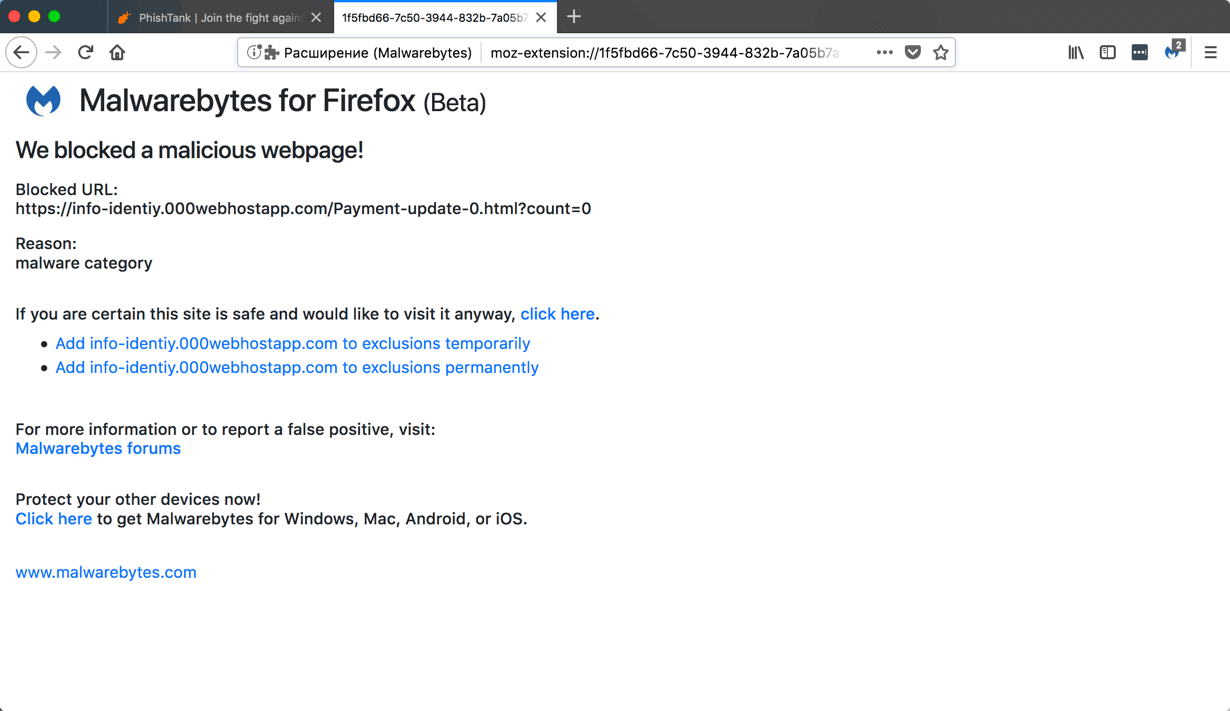Go to the Firefox home page
Screen dimensions: 1230x711
[x=115, y=52]
